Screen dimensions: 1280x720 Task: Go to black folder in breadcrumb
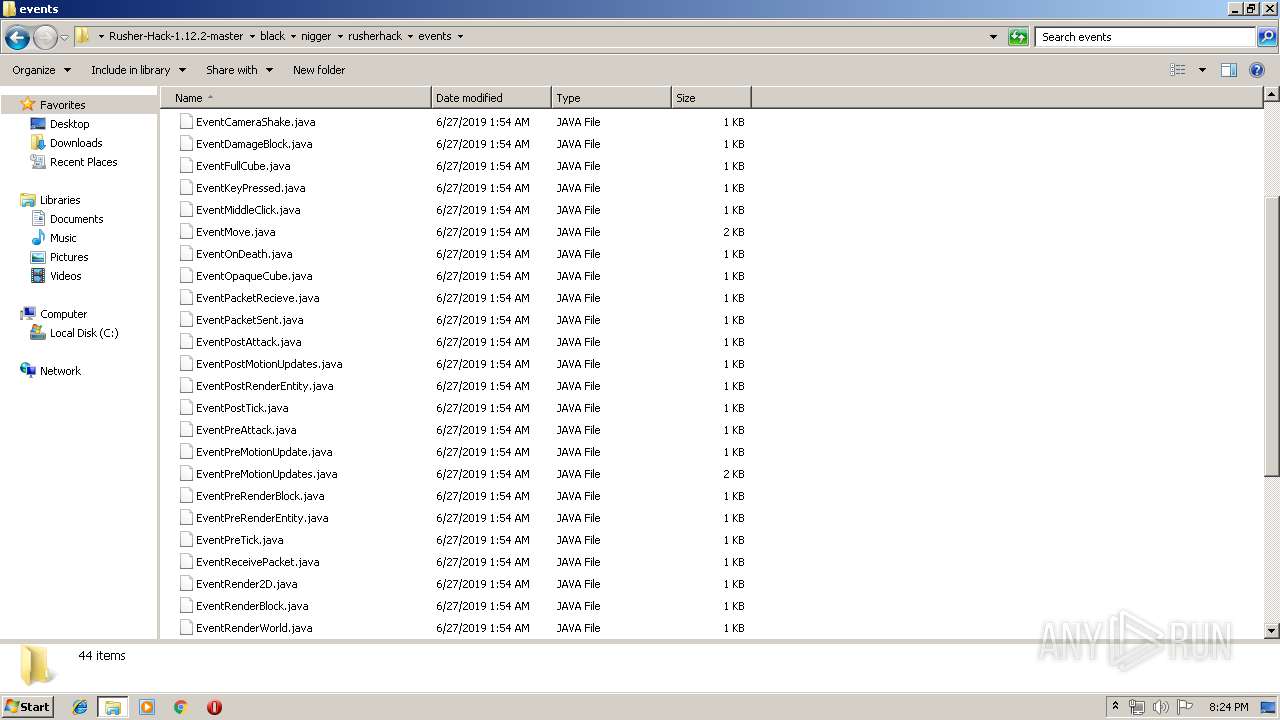point(272,36)
